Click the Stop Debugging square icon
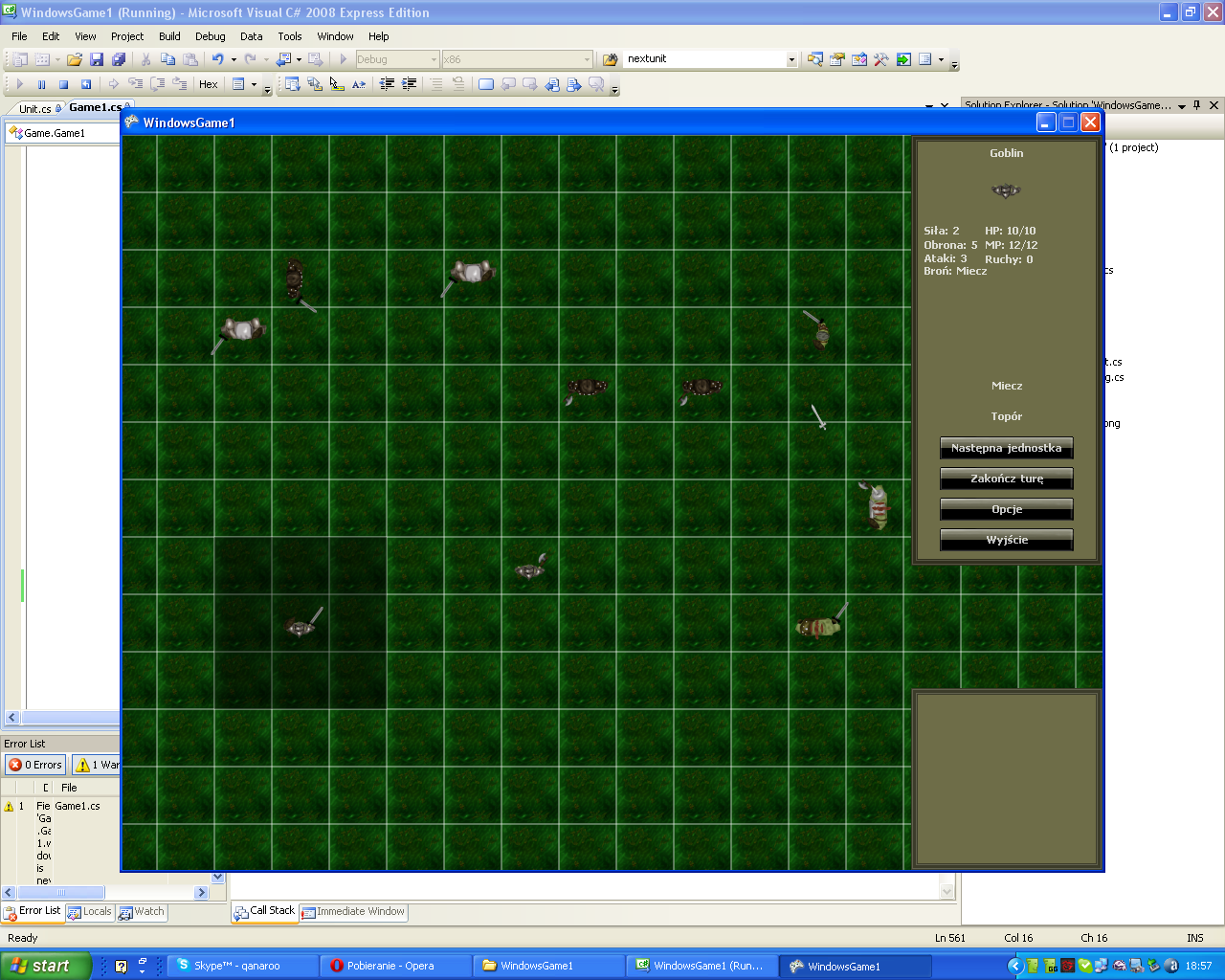 (63, 84)
